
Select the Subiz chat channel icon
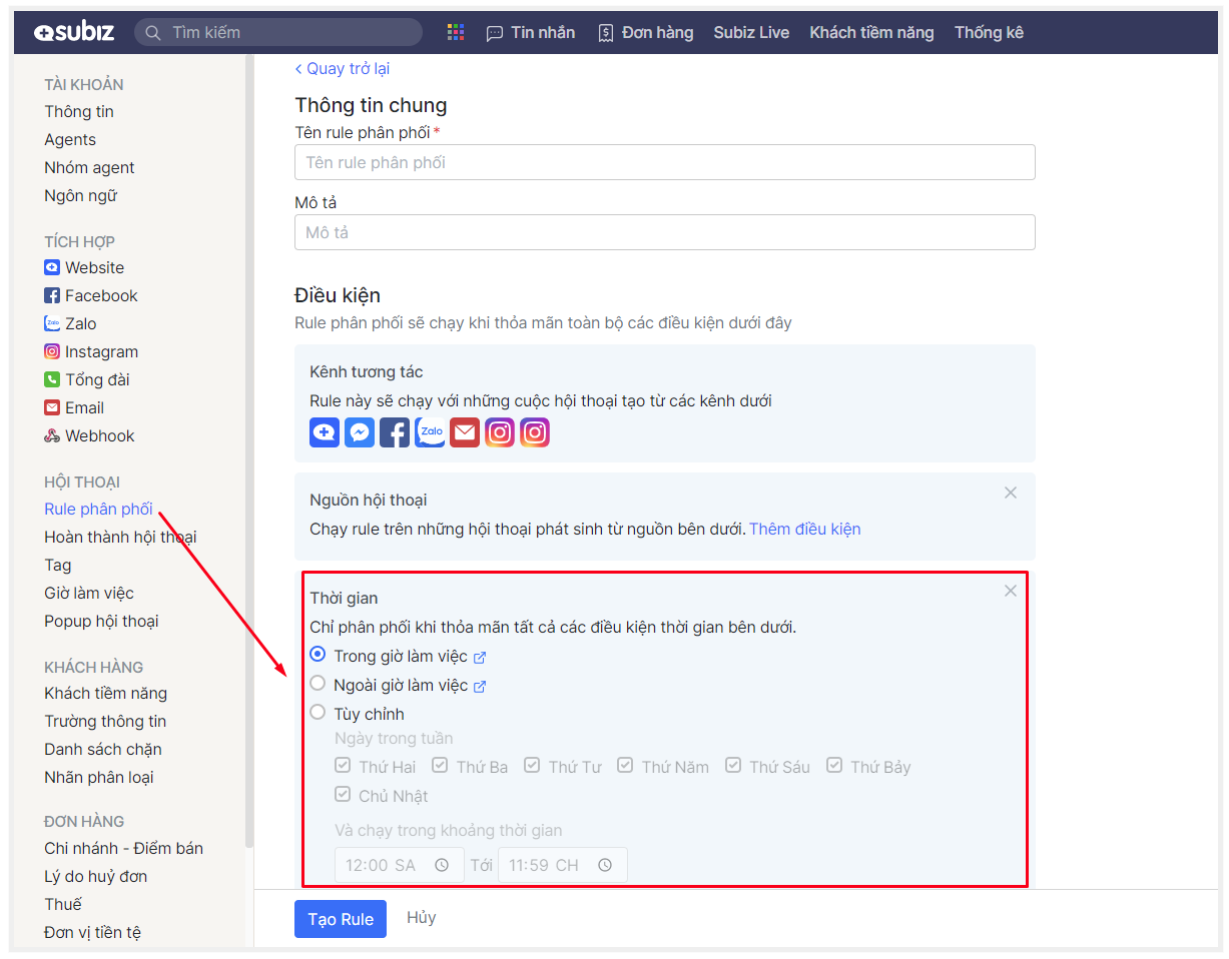(x=324, y=432)
